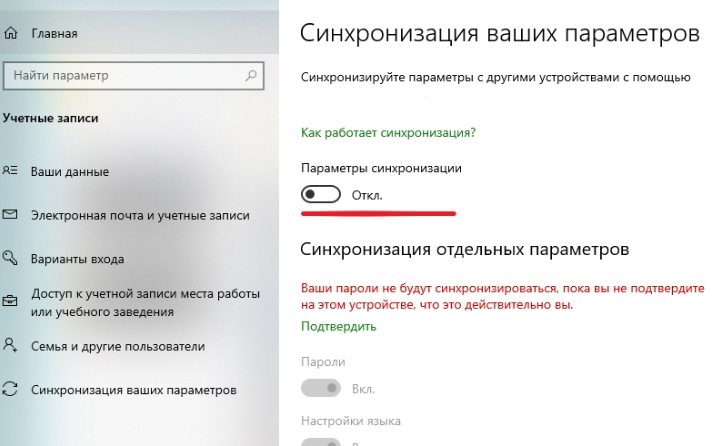Open Варианты входа settings
This screenshot has width=728, height=446.
click(77, 259)
